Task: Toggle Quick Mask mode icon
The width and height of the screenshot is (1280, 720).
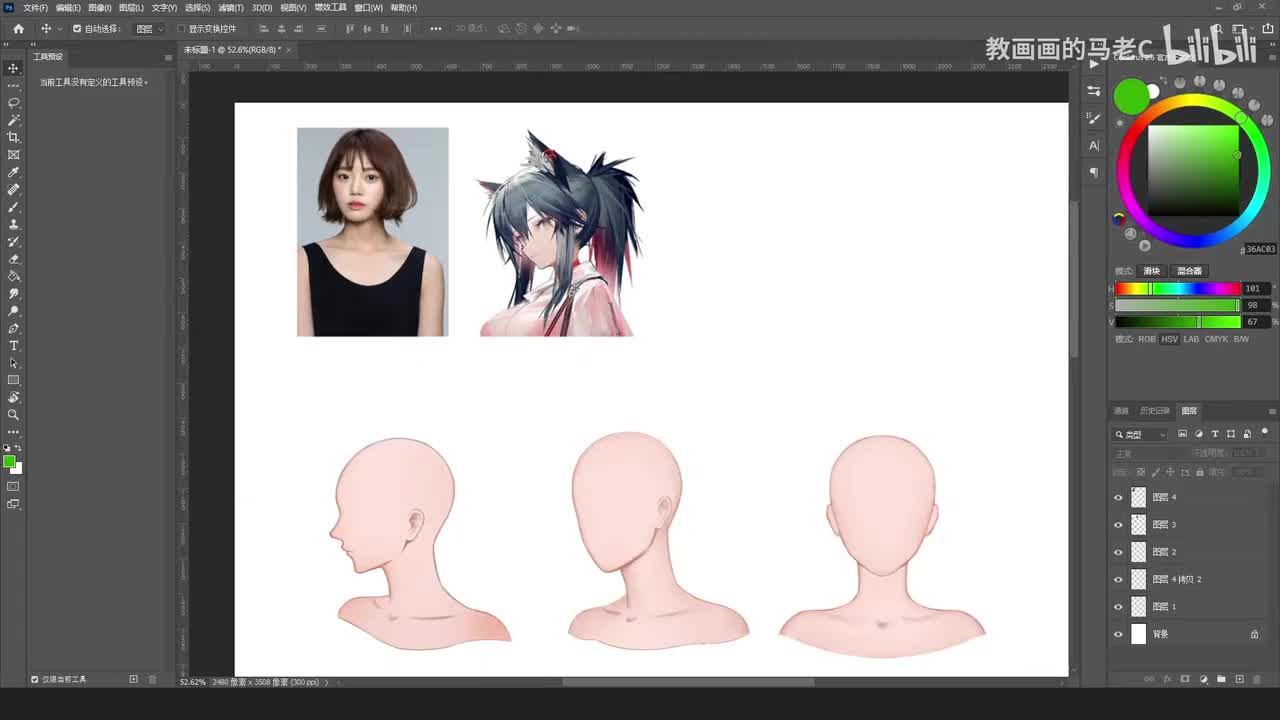Action: pos(13,487)
